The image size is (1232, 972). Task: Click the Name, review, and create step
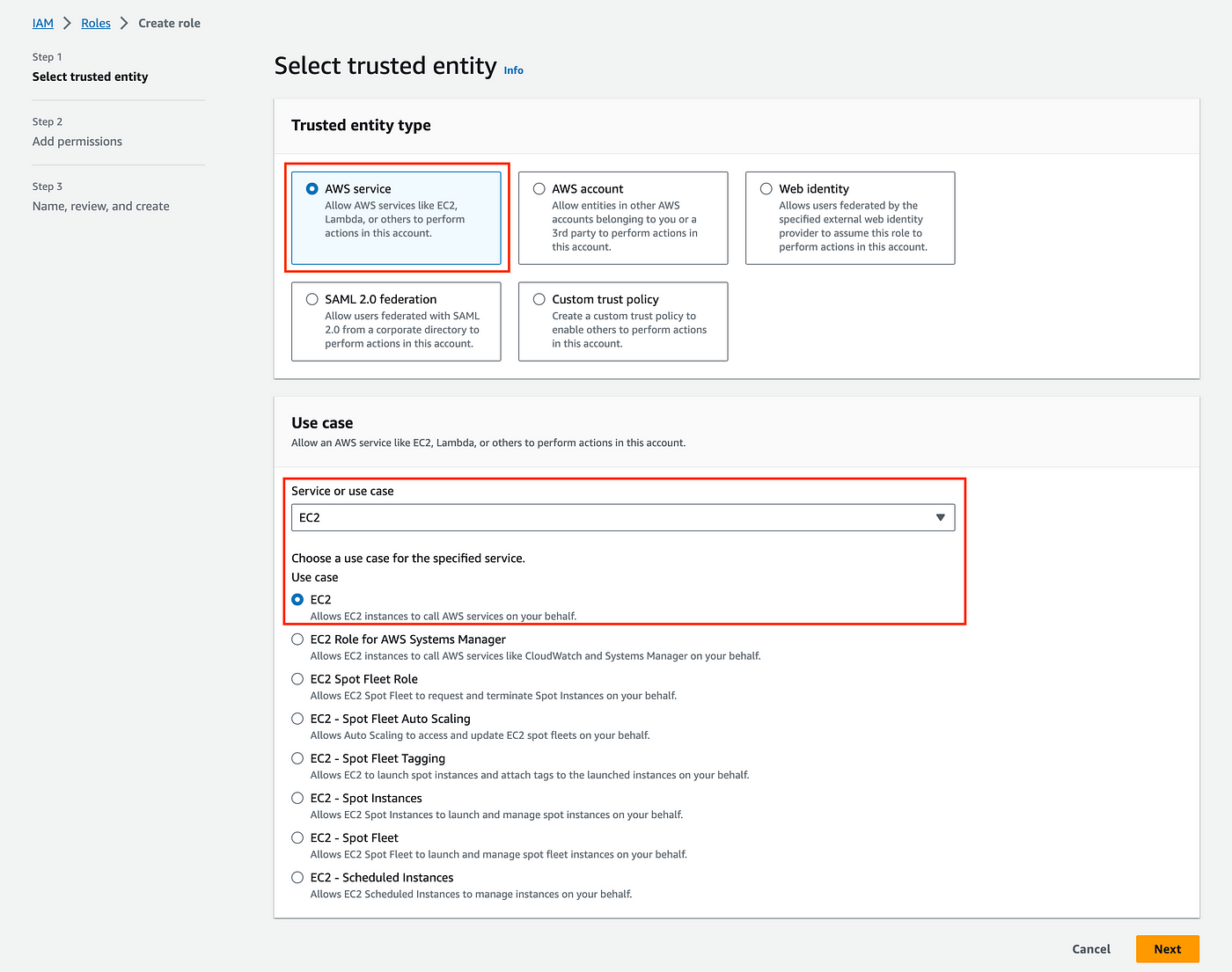coord(101,206)
